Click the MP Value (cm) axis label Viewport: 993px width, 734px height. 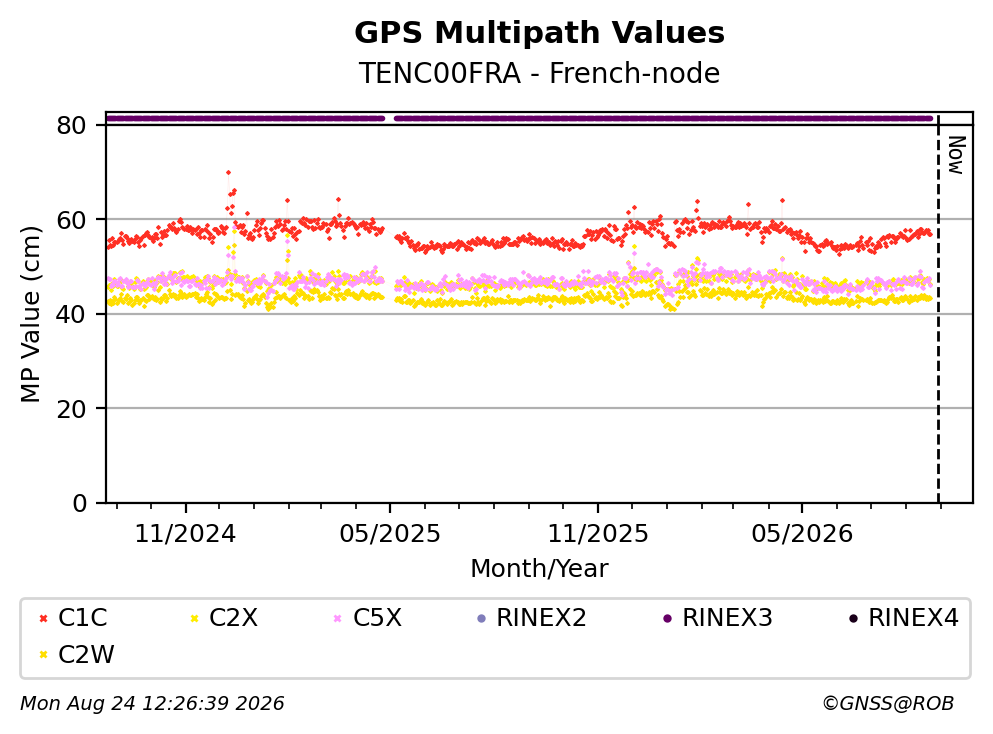(x=30, y=314)
